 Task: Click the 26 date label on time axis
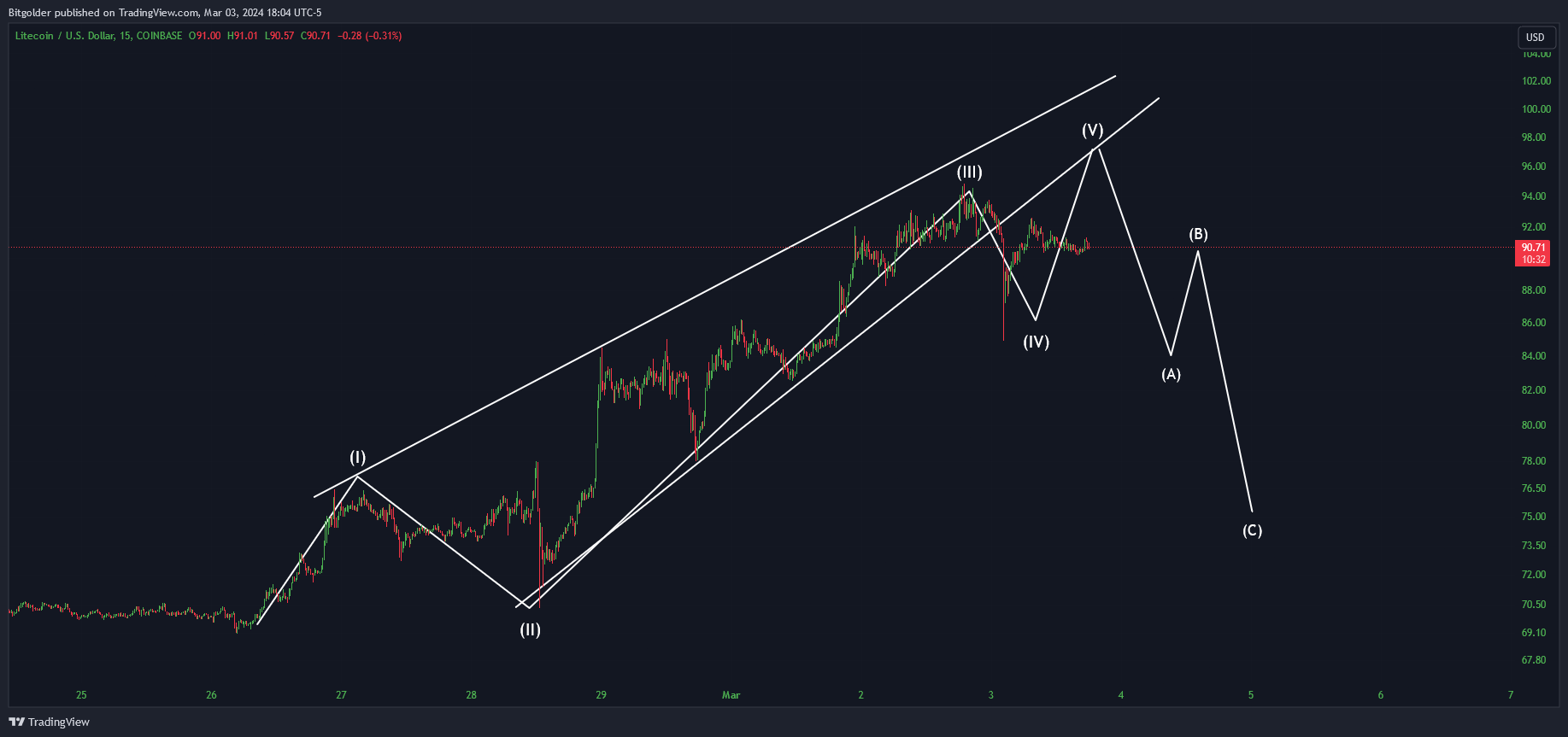[211, 695]
